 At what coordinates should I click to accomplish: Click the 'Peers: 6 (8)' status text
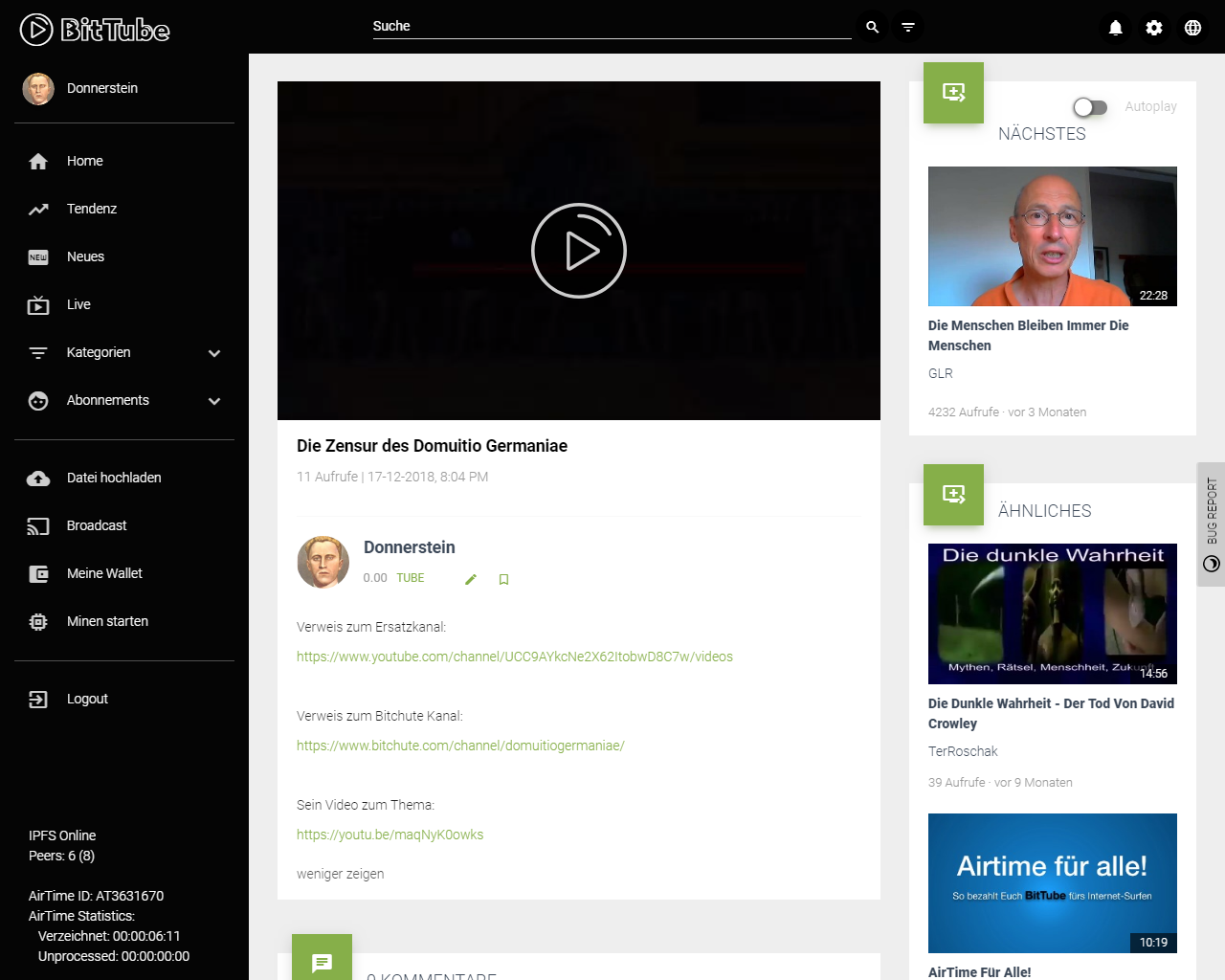[62, 857]
